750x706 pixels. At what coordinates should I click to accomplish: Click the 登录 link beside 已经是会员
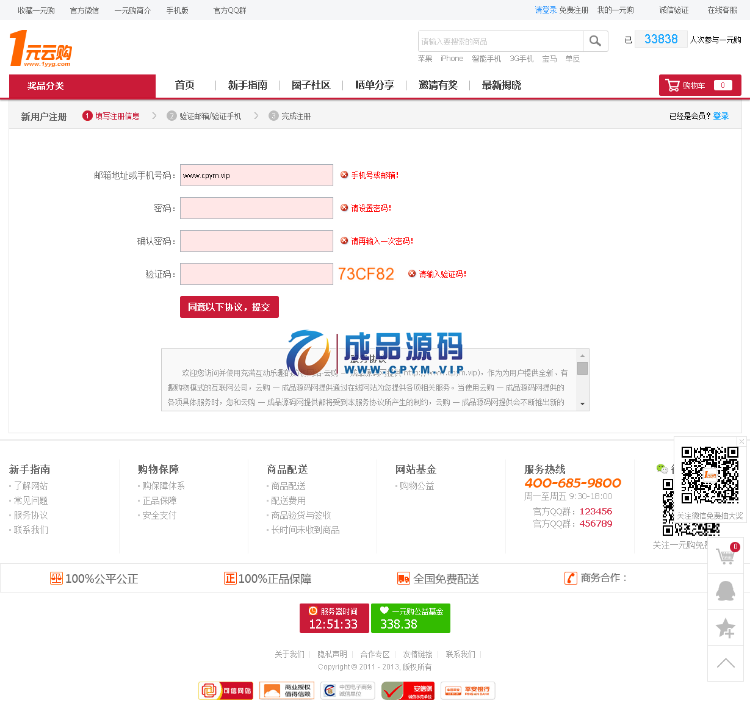click(x=721, y=116)
